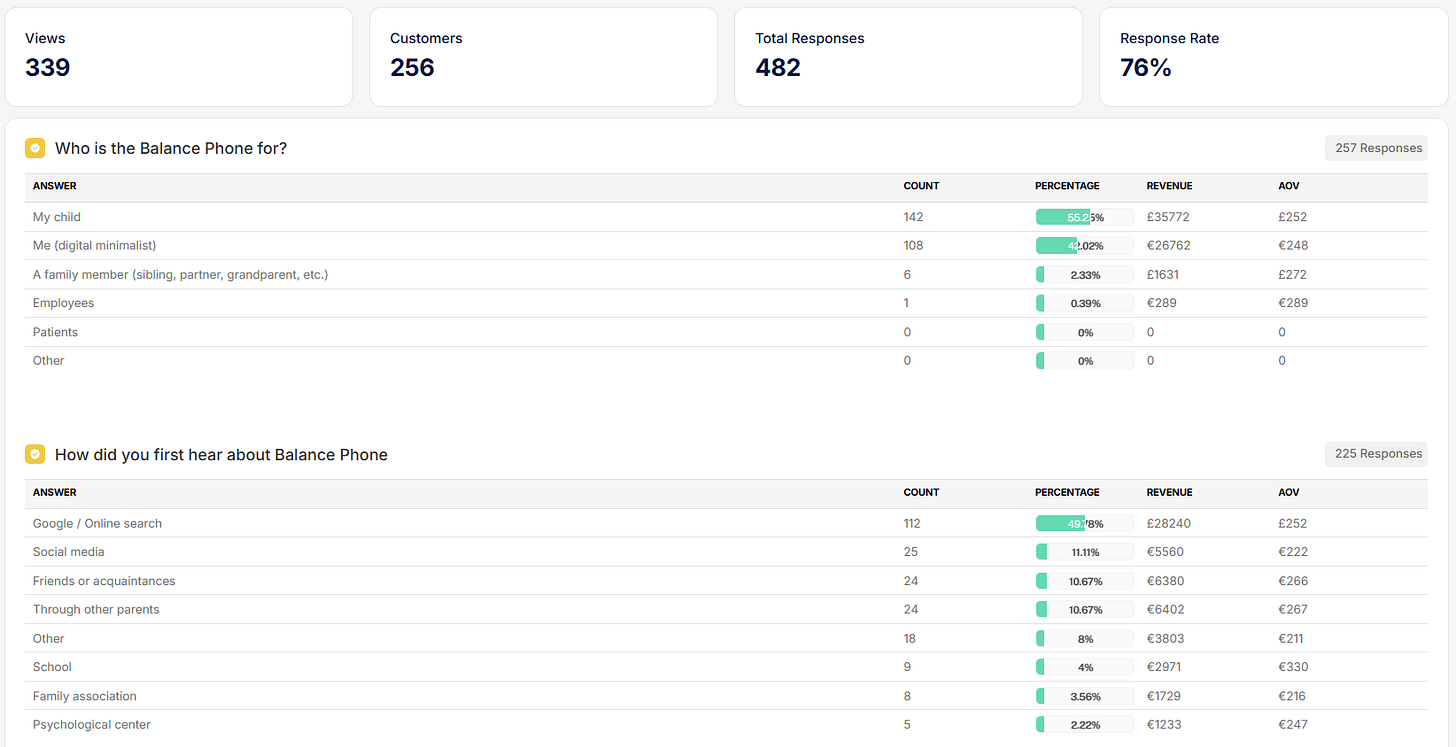
Task: Select the Response Rate card showing 76%
Action: (x=1272, y=56)
